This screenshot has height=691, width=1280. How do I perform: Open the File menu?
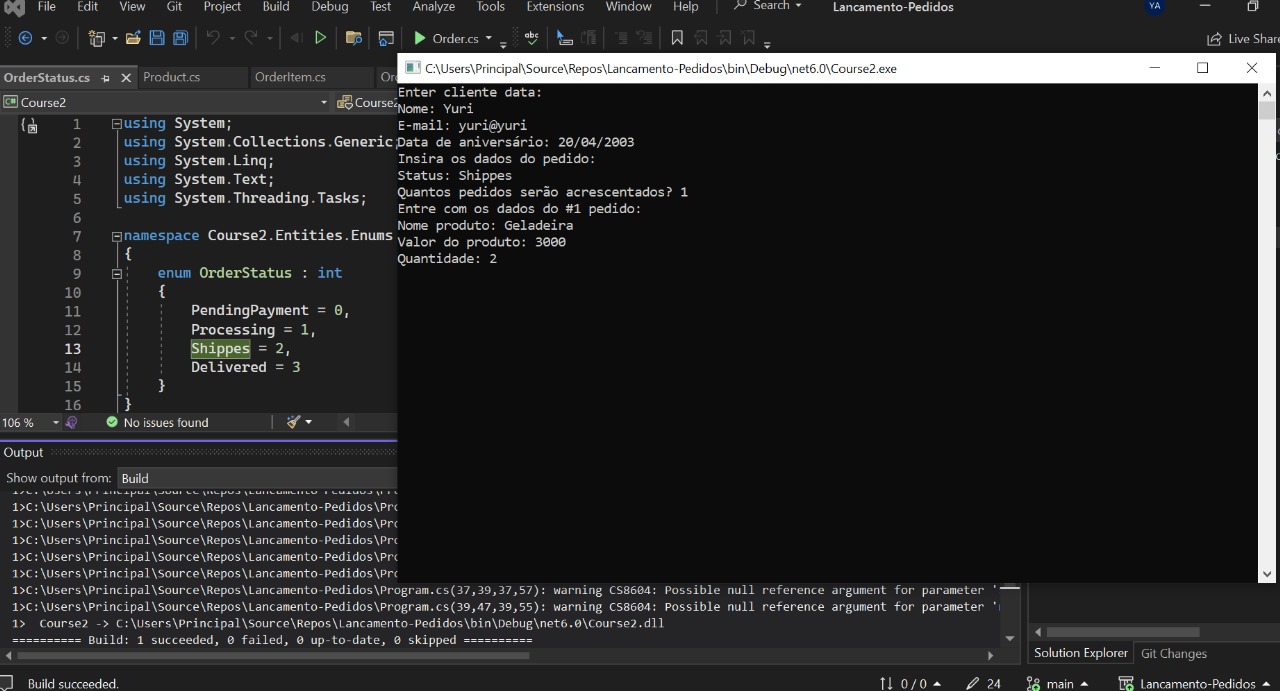46,6
